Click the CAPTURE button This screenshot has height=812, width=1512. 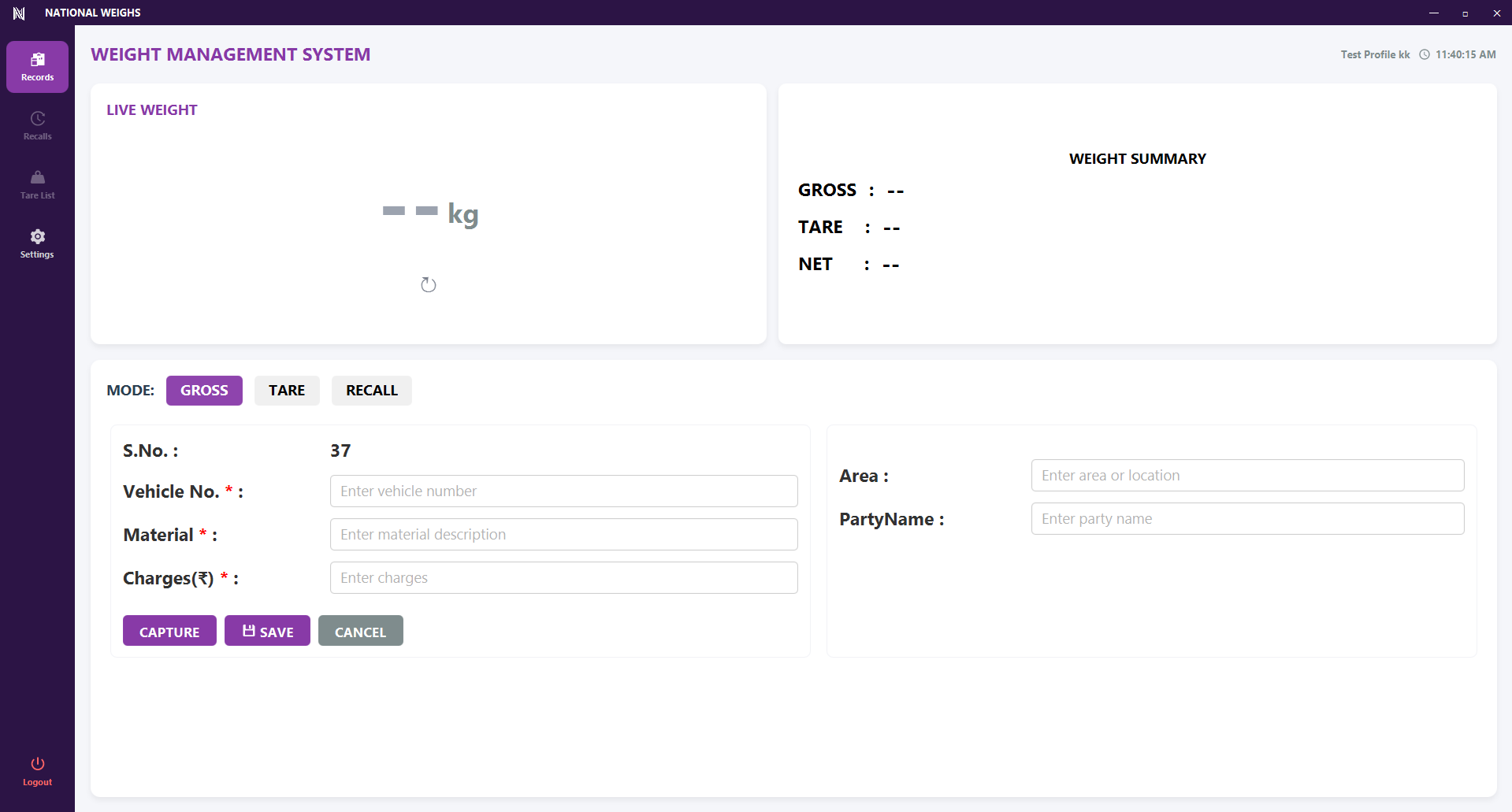tap(169, 631)
